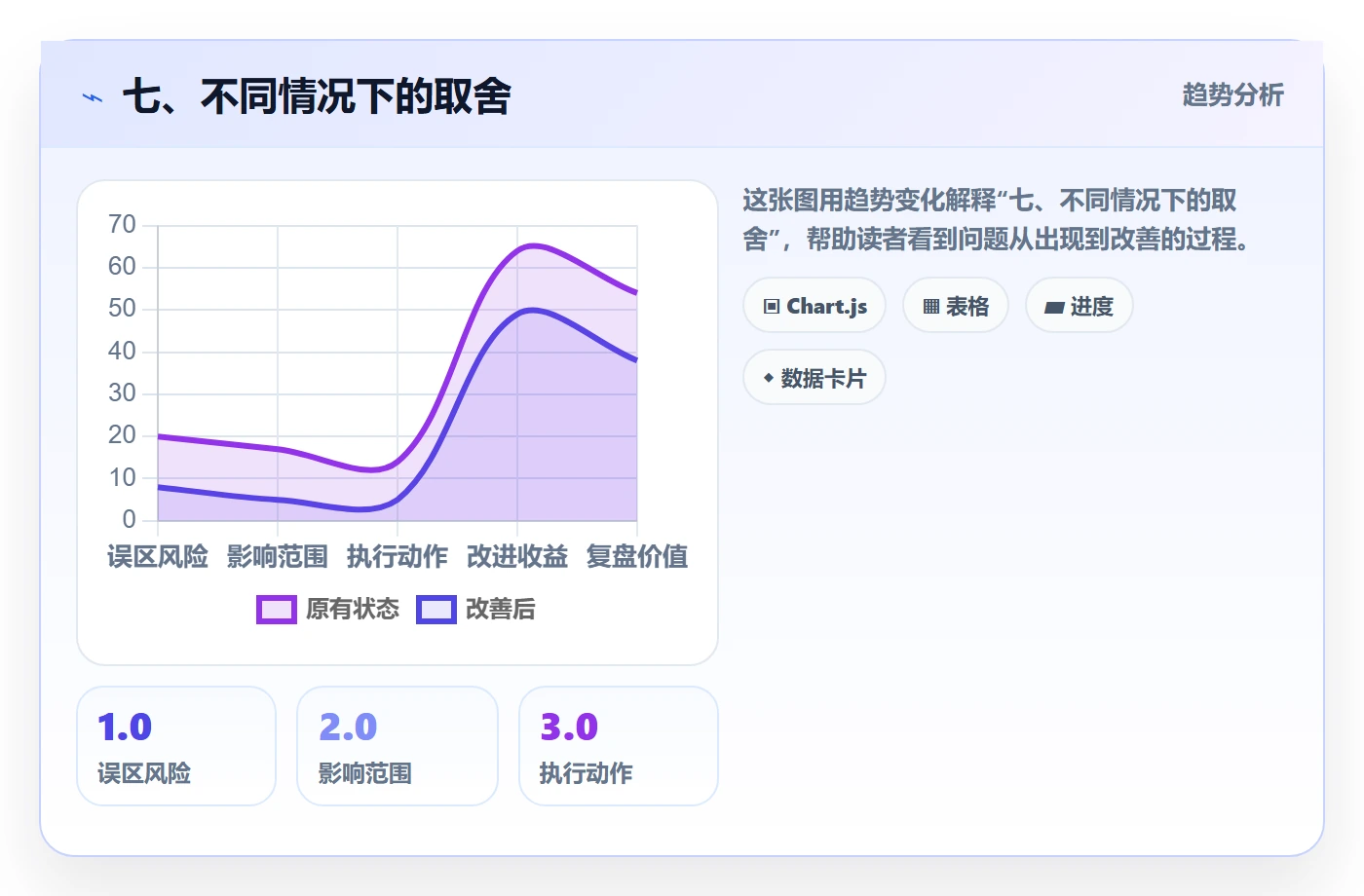Toggle the 改善后 legend swatch
The image size is (1364, 896).
[436, 610]
